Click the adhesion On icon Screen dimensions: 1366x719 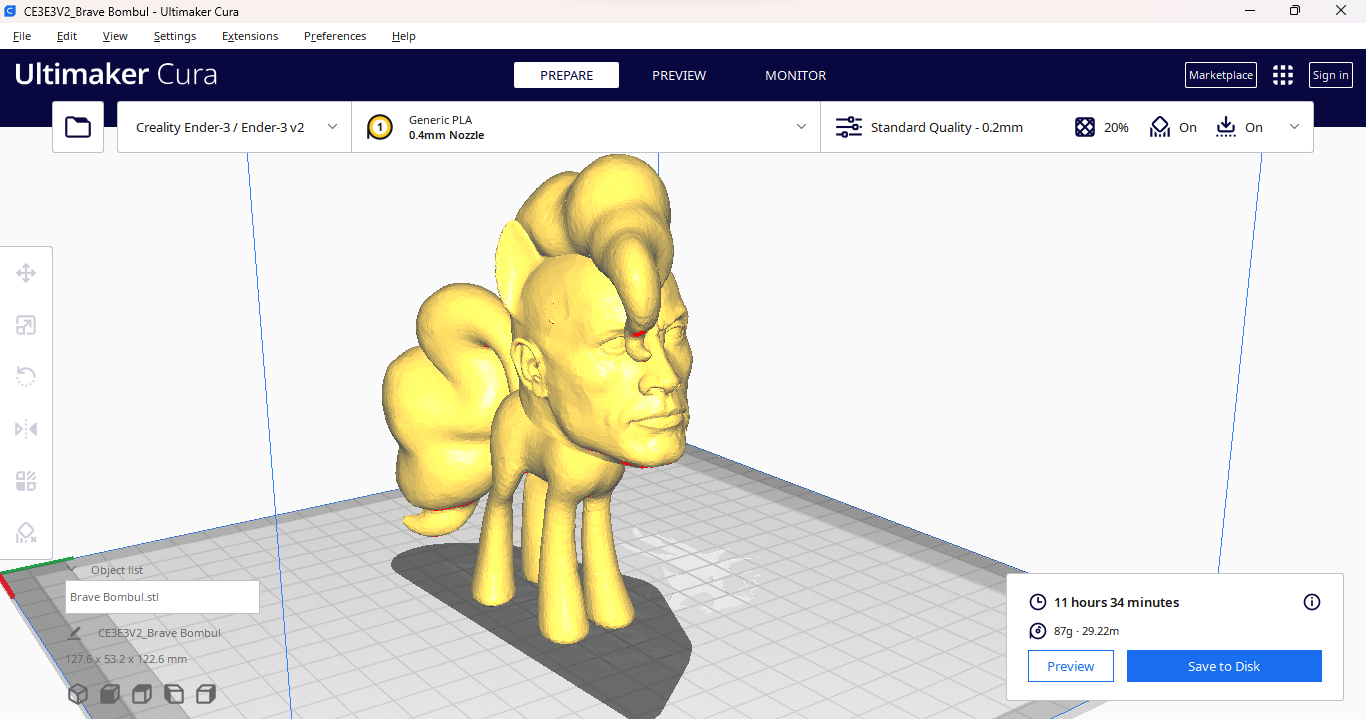point(1226,127)
